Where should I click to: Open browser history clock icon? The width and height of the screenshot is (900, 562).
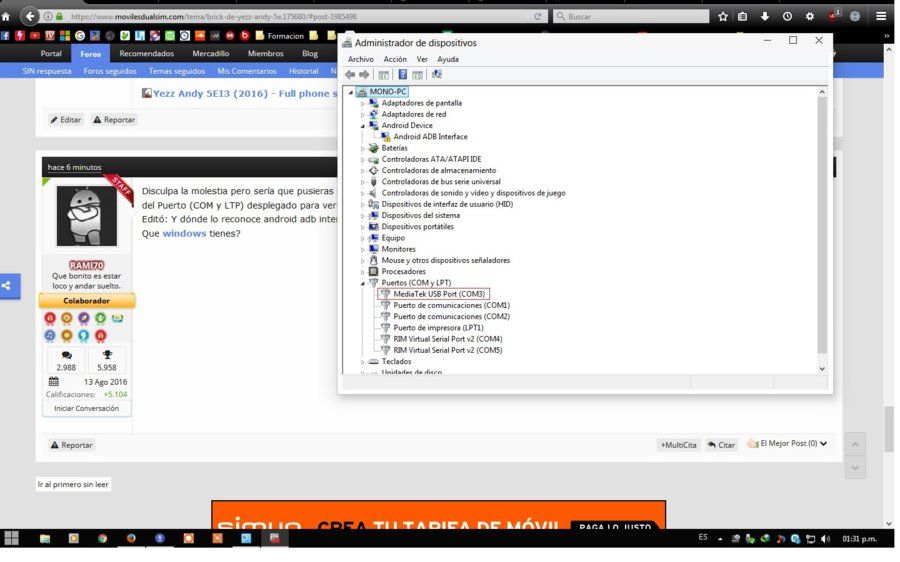pos(787,17)
